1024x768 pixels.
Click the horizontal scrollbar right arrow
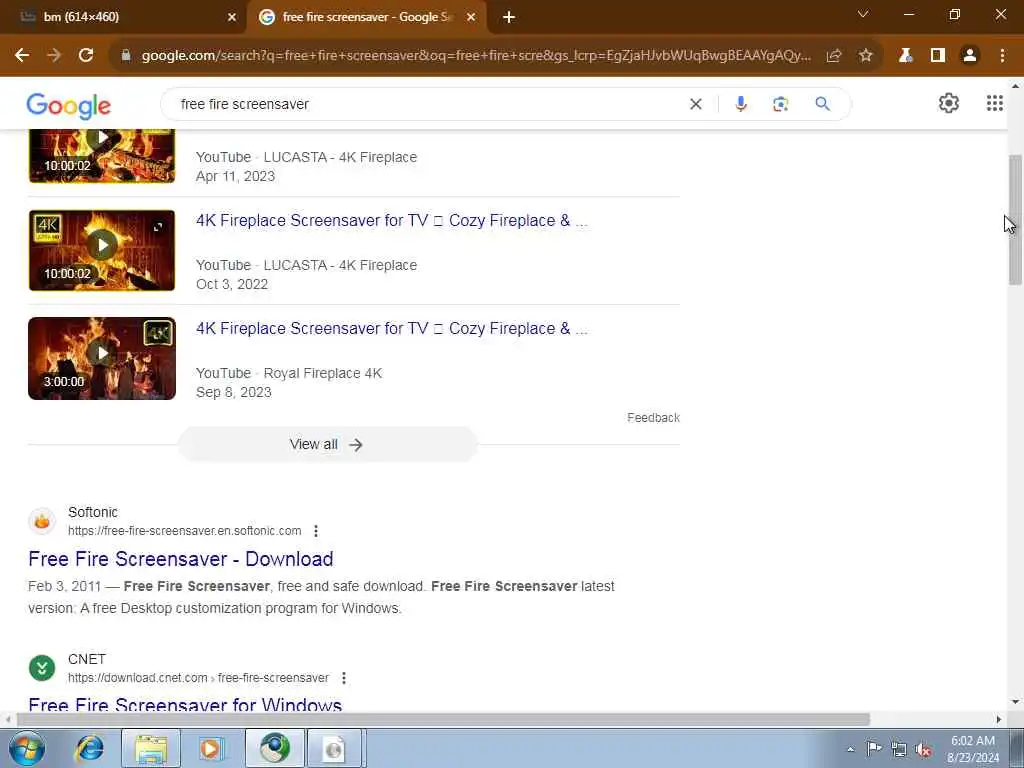(999, 719)
